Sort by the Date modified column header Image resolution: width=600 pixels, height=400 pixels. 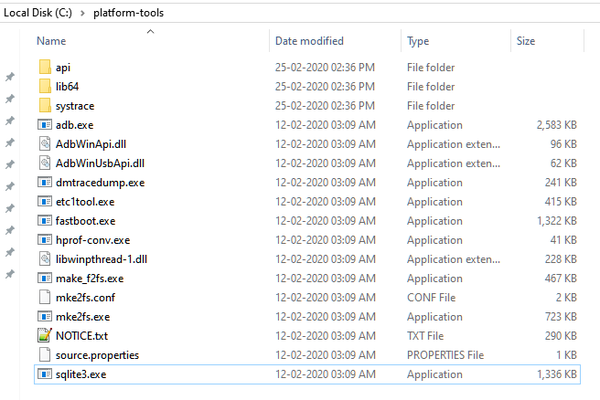(x=309, y=41)
